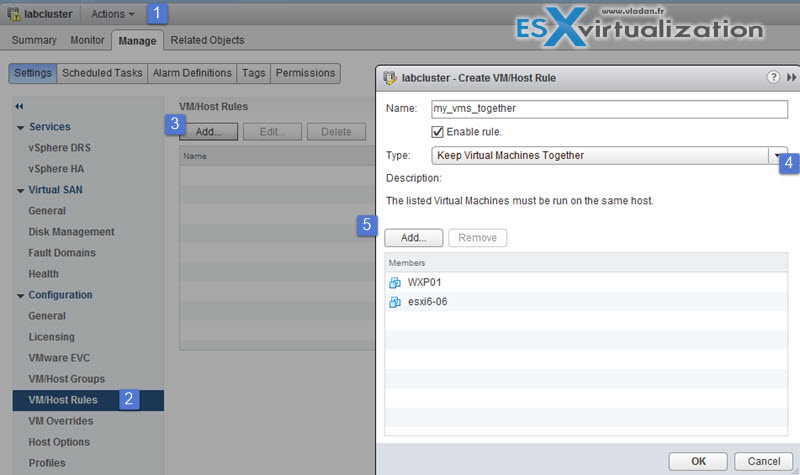Open the rule Type dropdown

point(609,155)
